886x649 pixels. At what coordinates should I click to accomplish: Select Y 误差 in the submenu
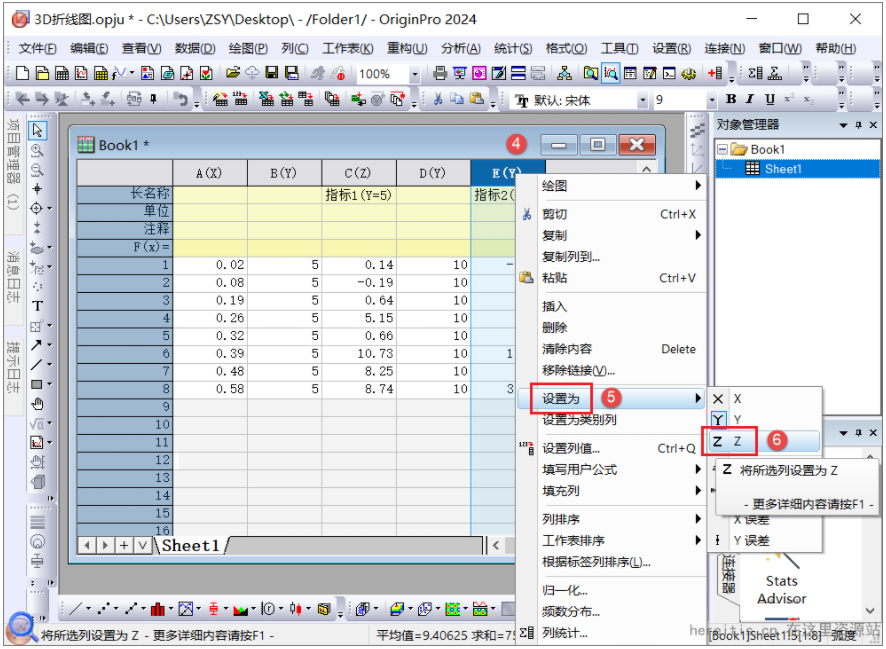764,541
